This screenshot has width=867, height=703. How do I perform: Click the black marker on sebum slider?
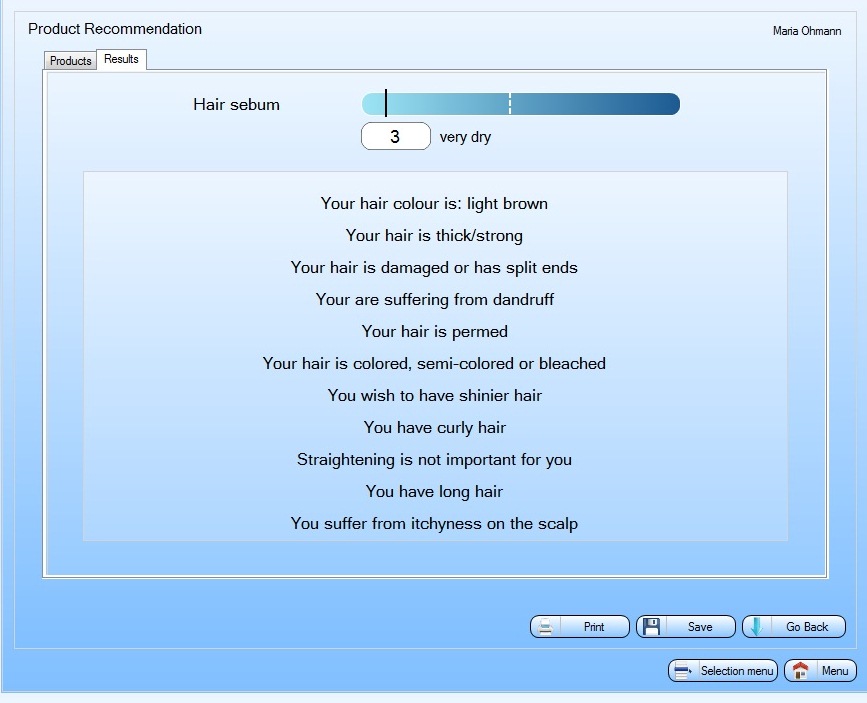pos(386,103)
